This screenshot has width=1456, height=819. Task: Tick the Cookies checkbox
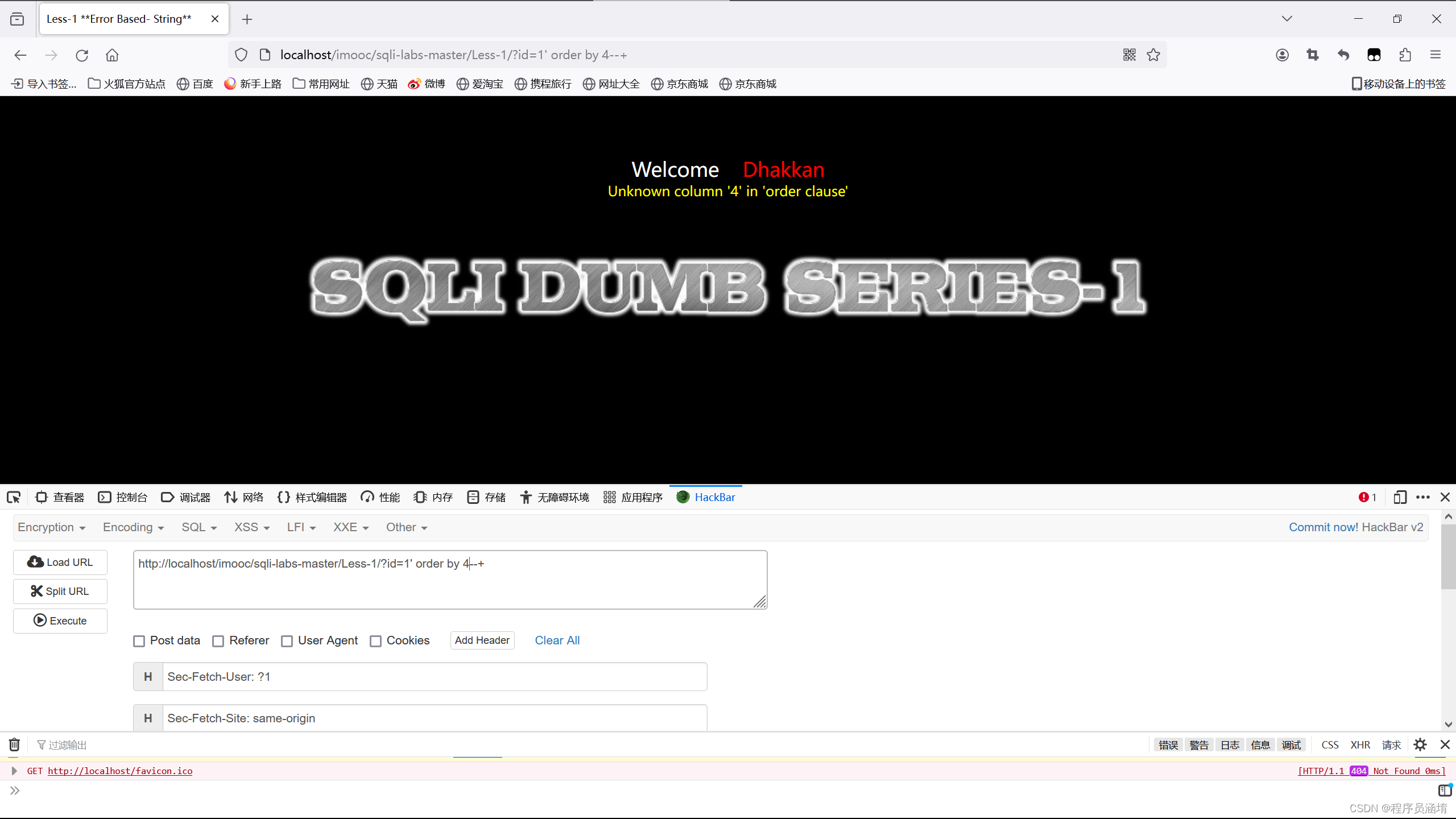pyautogui.click(x=376, y=641)
